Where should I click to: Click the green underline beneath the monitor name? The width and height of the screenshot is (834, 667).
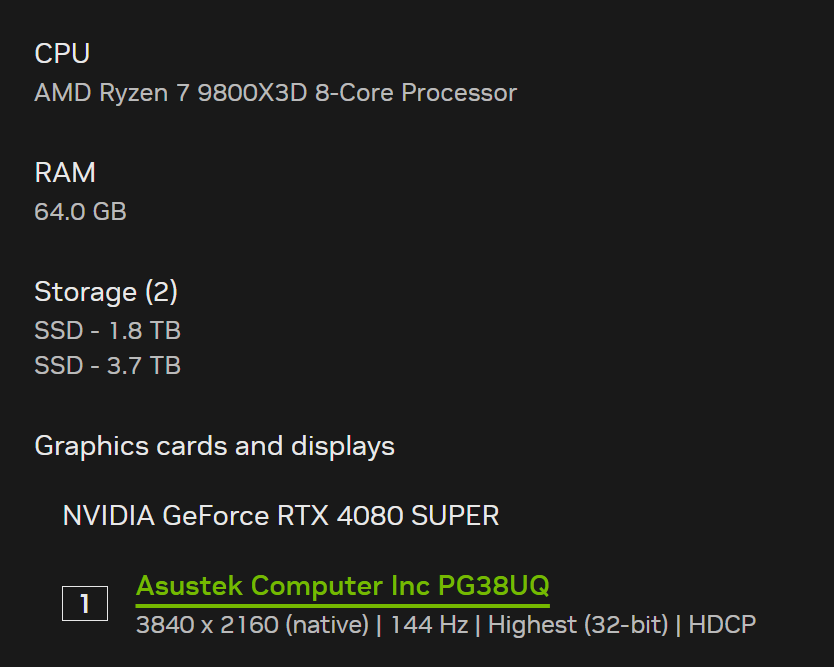click(342, 604)
